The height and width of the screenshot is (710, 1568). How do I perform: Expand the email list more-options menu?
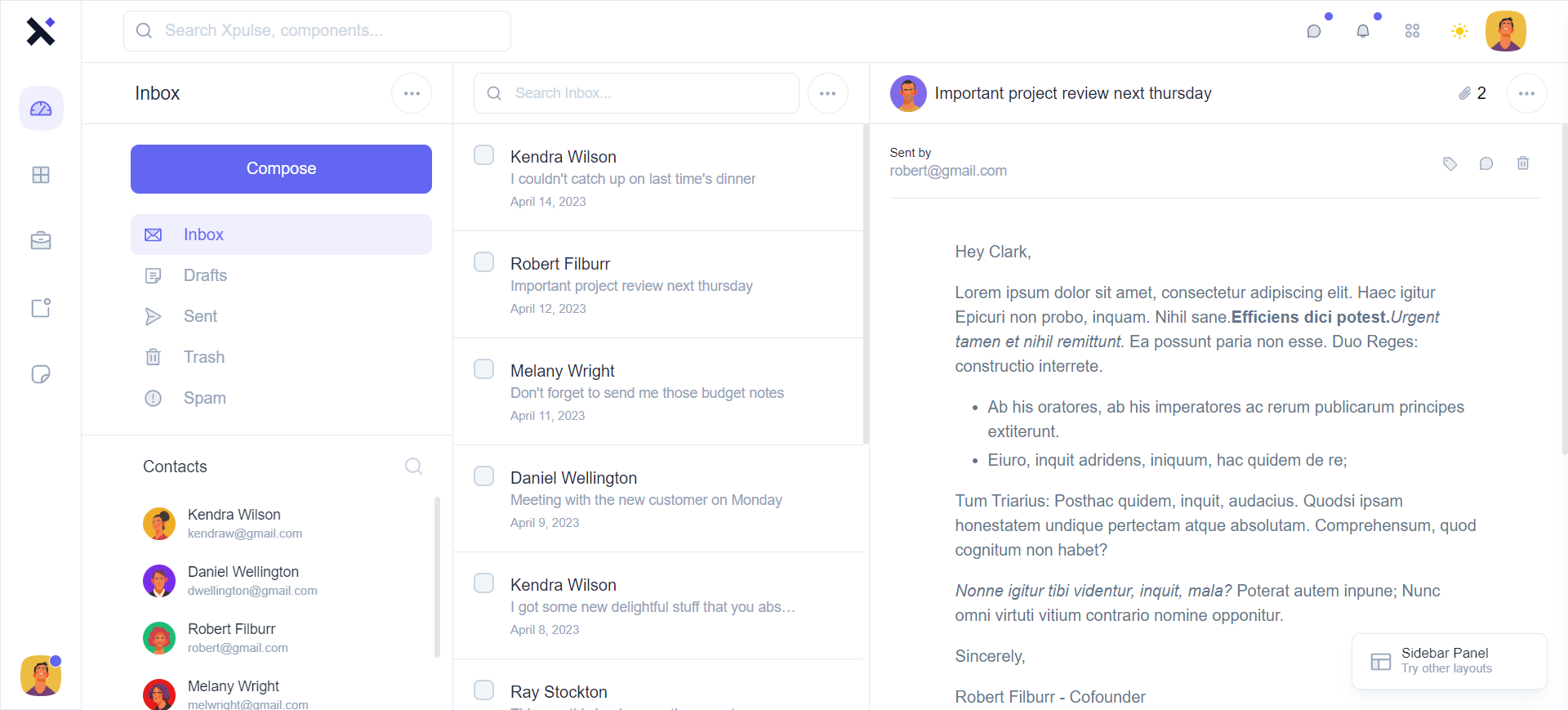(828, 93)
